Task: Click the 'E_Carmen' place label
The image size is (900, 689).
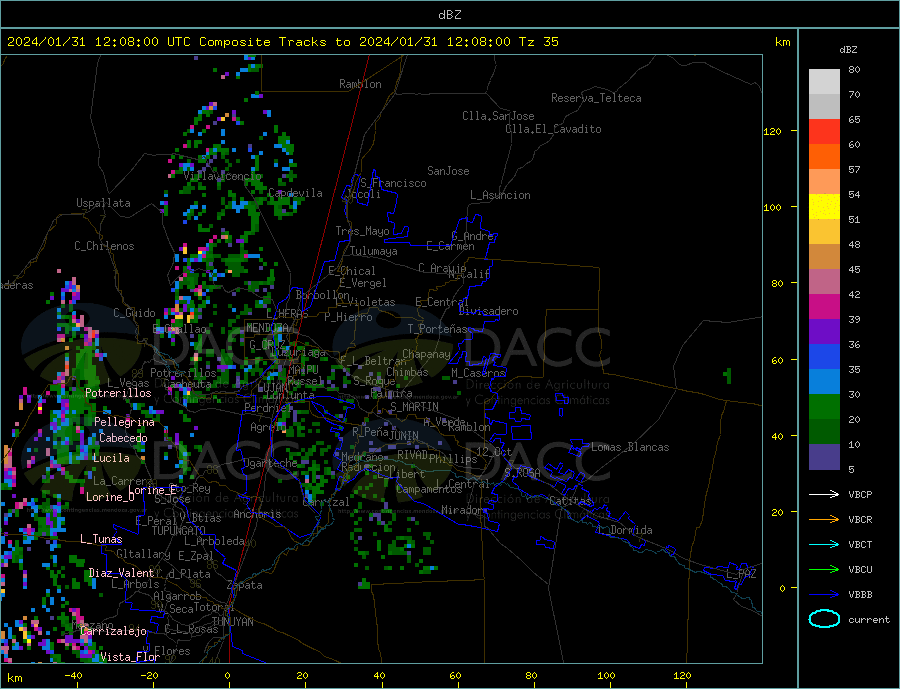Action: (451, 246)
